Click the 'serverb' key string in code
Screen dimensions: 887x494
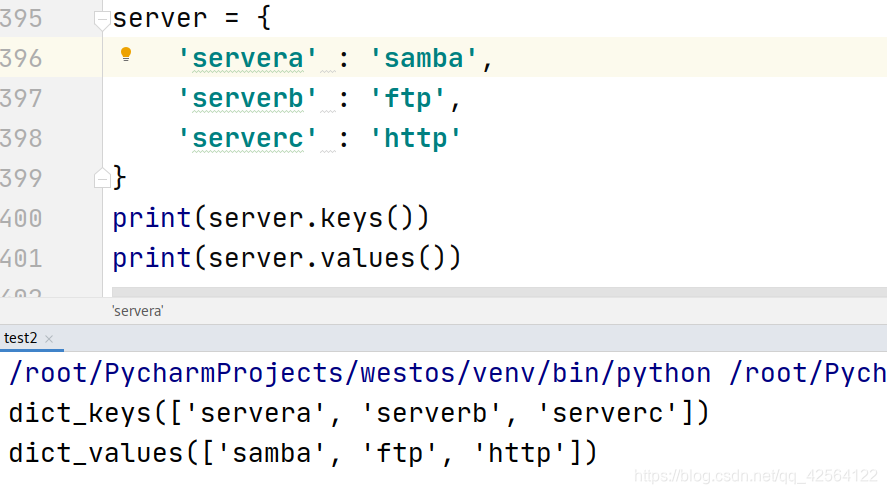(248, 98)
